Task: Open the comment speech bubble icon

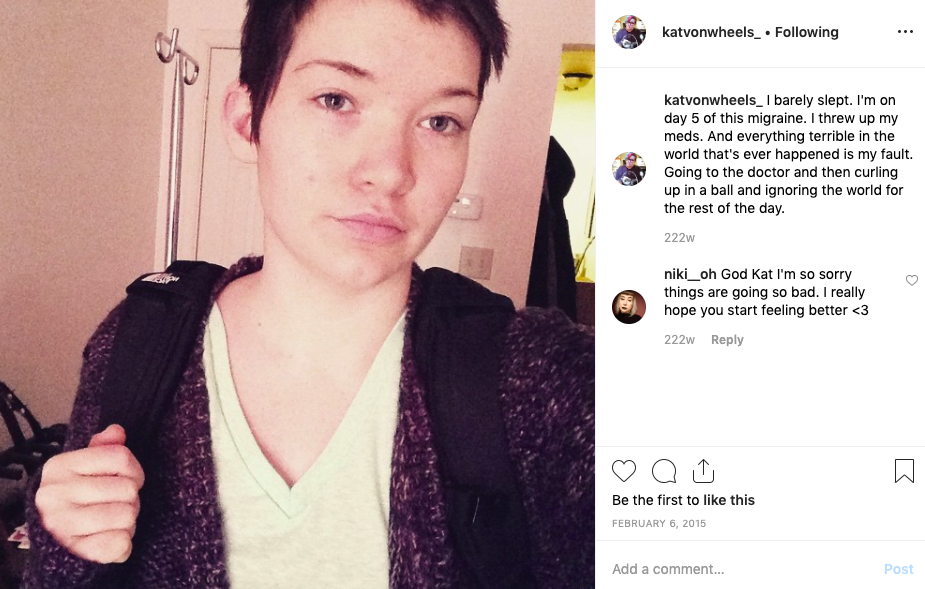Action: click(664, 471)
